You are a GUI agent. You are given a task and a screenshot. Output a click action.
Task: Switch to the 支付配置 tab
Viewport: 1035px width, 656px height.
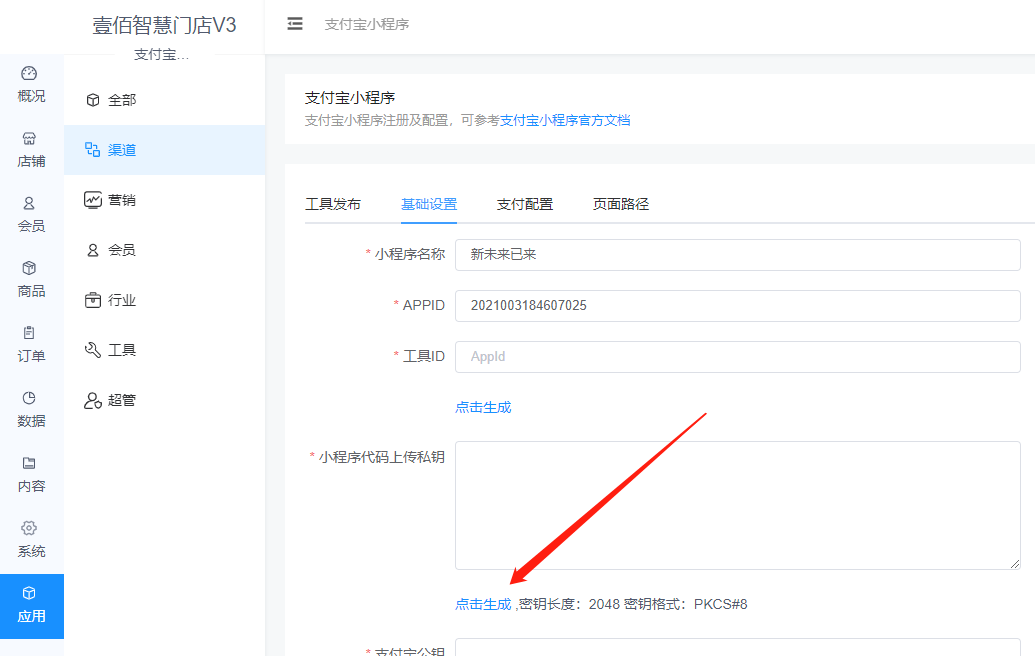(x=525, y=205)
